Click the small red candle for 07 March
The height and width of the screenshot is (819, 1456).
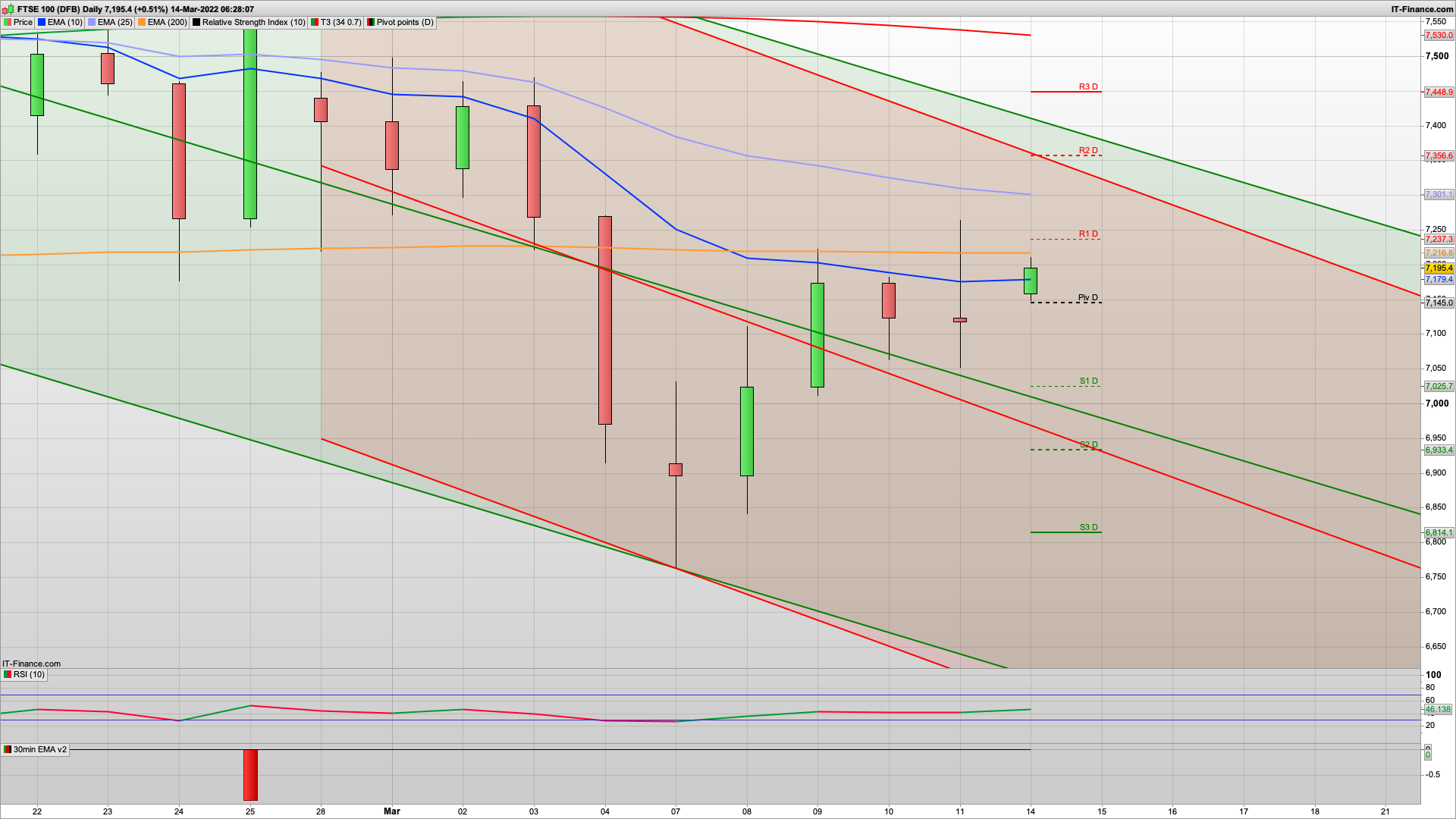[676, 469]
